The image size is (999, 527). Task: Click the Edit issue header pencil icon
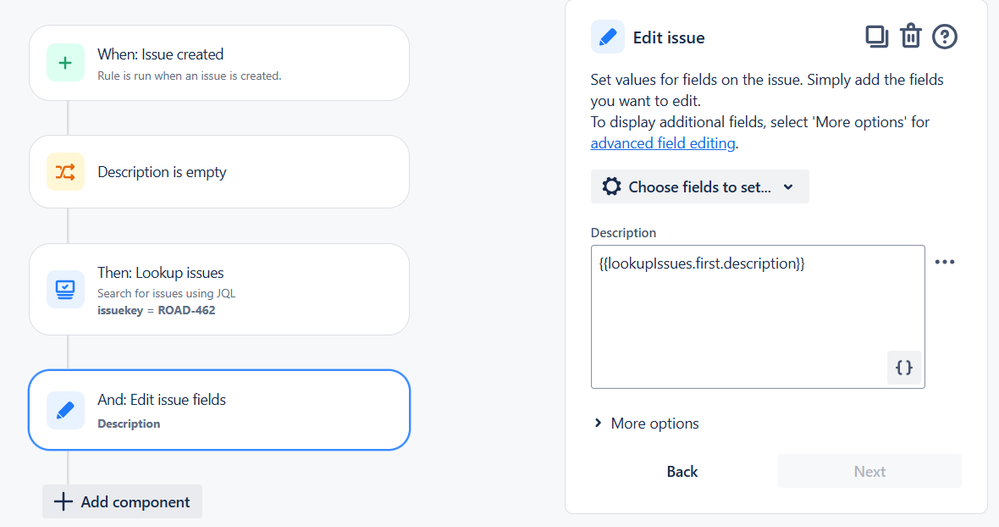[x=607, y=37]
